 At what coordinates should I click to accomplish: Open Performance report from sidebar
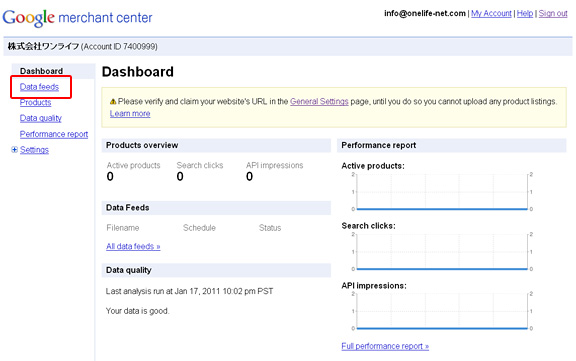click(54, 134)
